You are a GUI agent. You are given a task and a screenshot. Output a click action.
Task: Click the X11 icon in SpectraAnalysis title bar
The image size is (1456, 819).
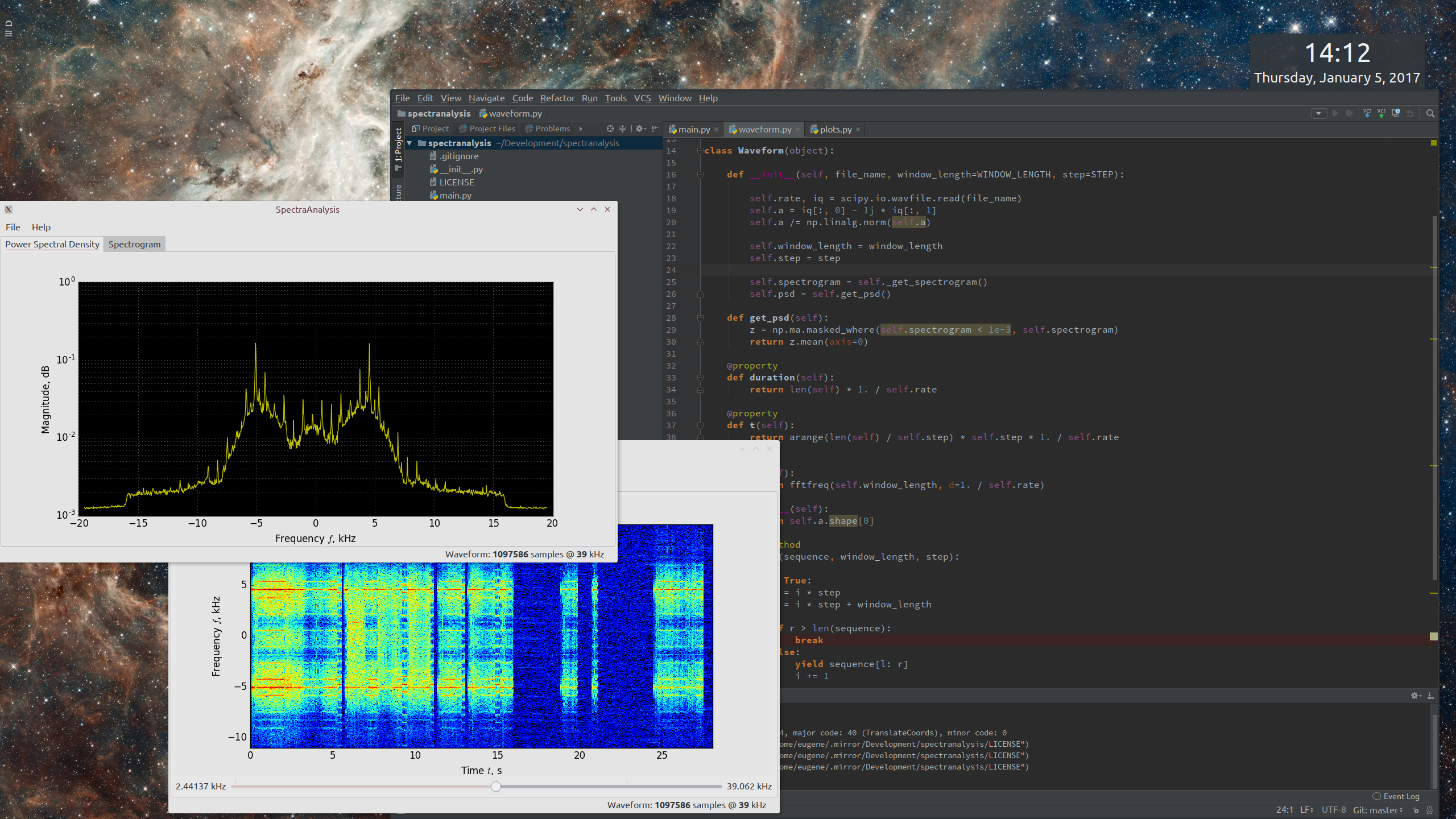pyautogui.click(x=9, y=209)
